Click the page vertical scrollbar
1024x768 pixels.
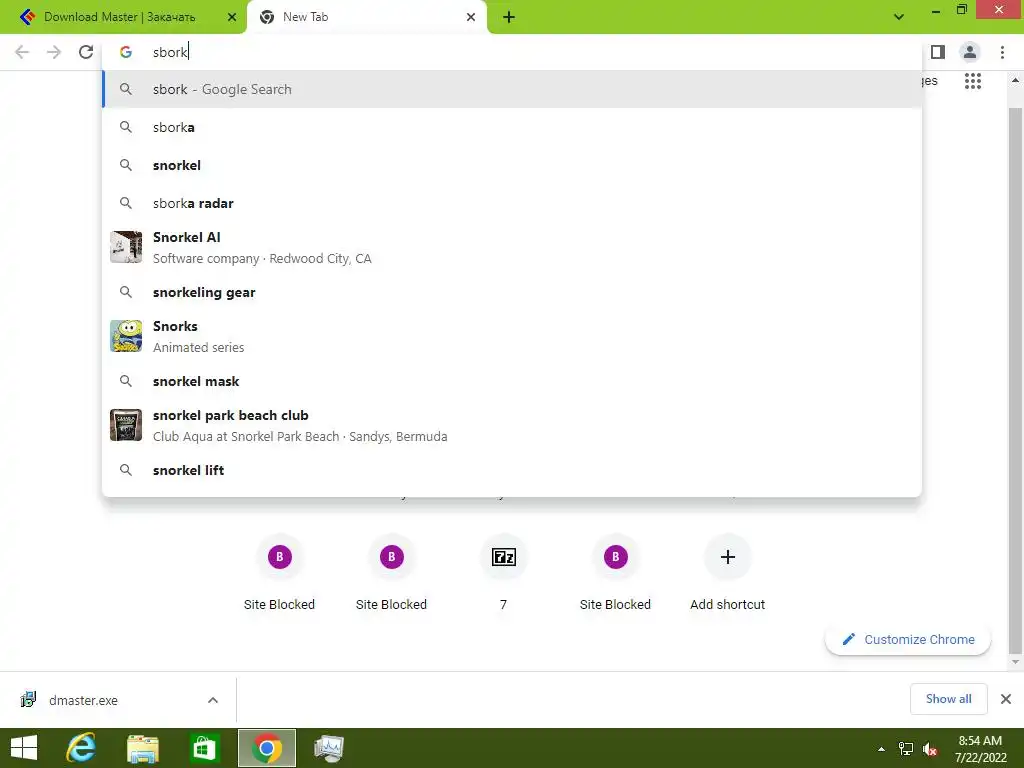1016,381
